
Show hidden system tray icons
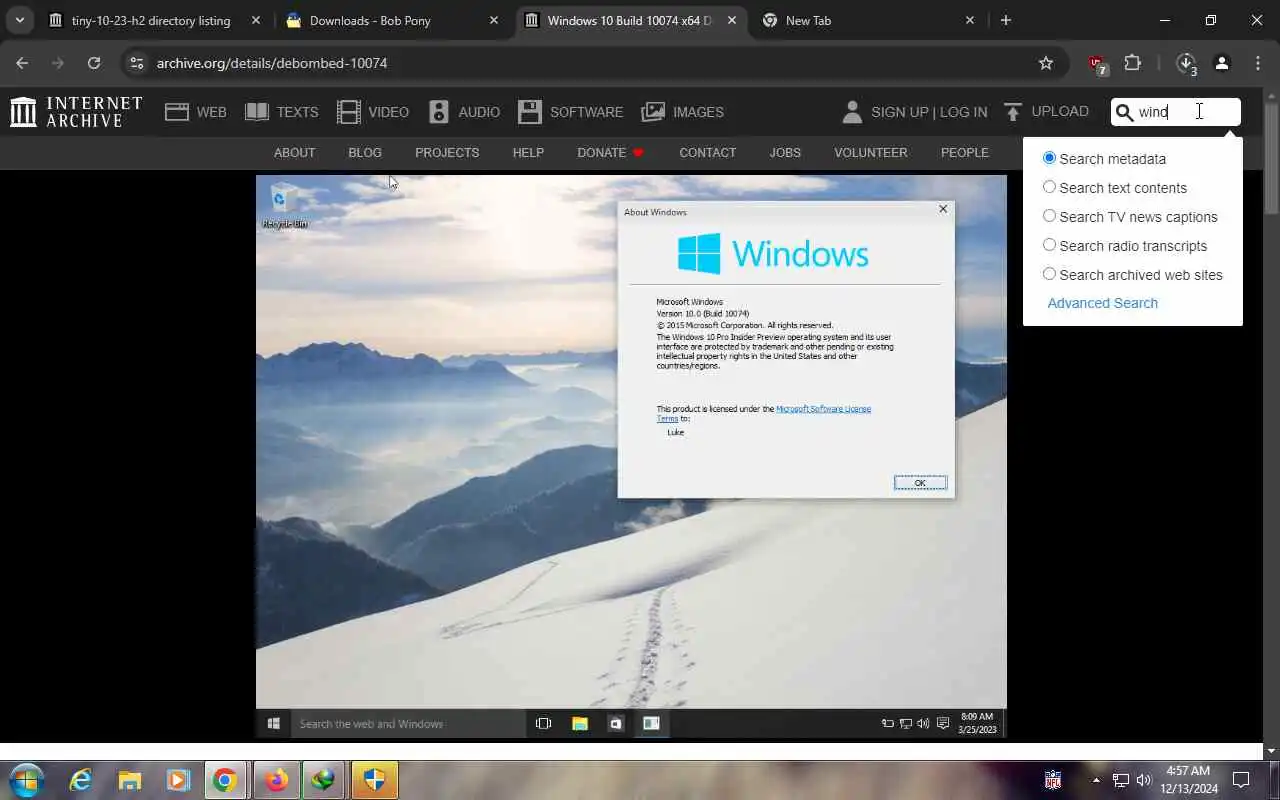tap(1095, 780)
